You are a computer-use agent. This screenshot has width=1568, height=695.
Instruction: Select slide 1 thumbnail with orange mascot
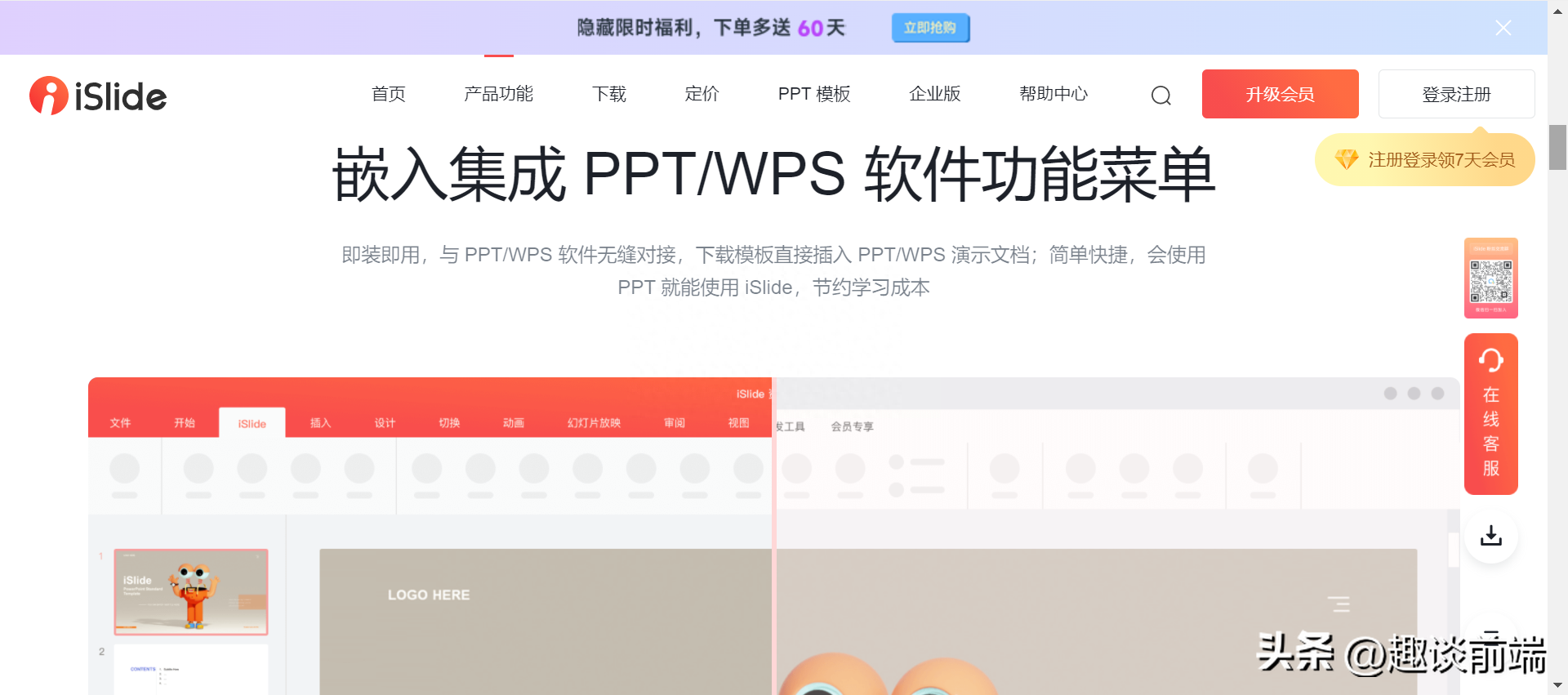pyautogui.click(x=191, y=592)
